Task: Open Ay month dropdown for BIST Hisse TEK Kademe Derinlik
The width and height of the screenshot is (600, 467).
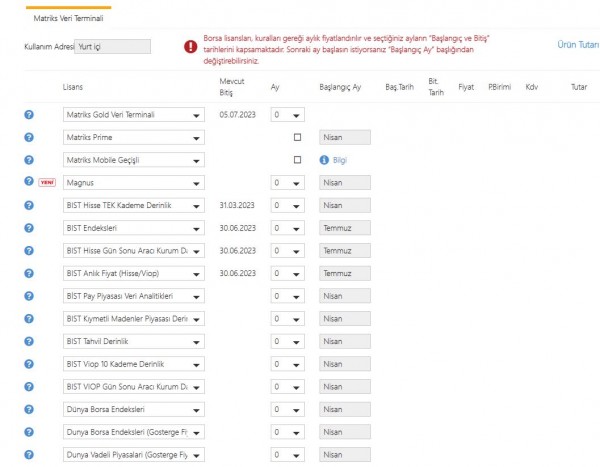Action: (x=287, y=206)
